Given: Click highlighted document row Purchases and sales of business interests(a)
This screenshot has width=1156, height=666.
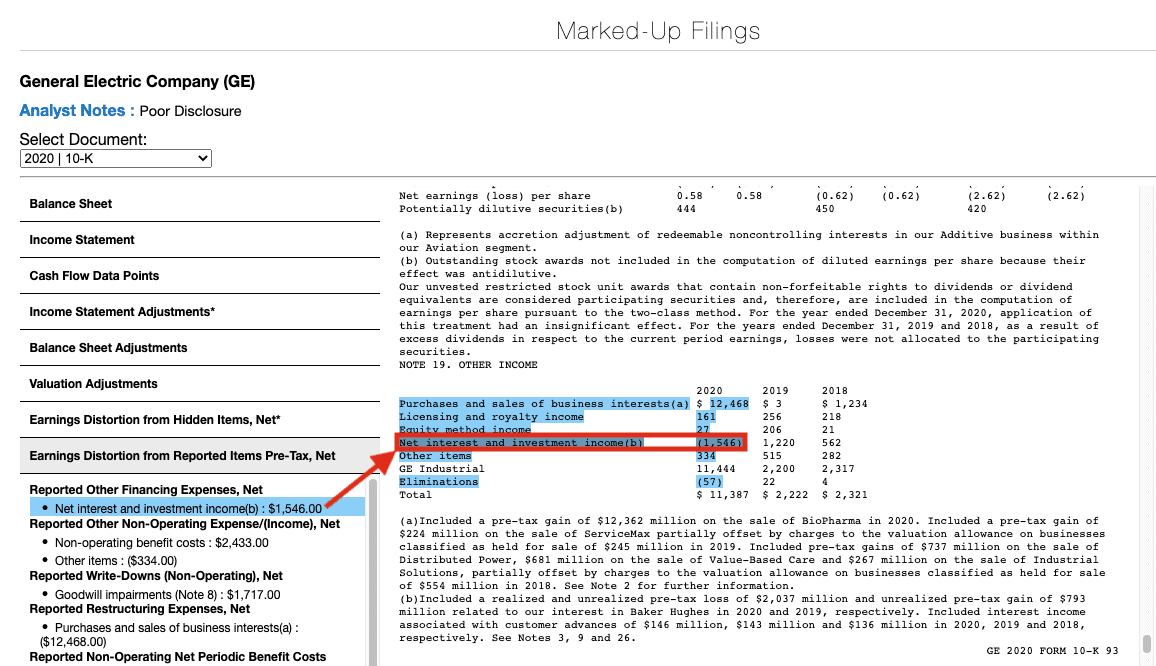Looking at the screenshot, I should pos(544,404).
